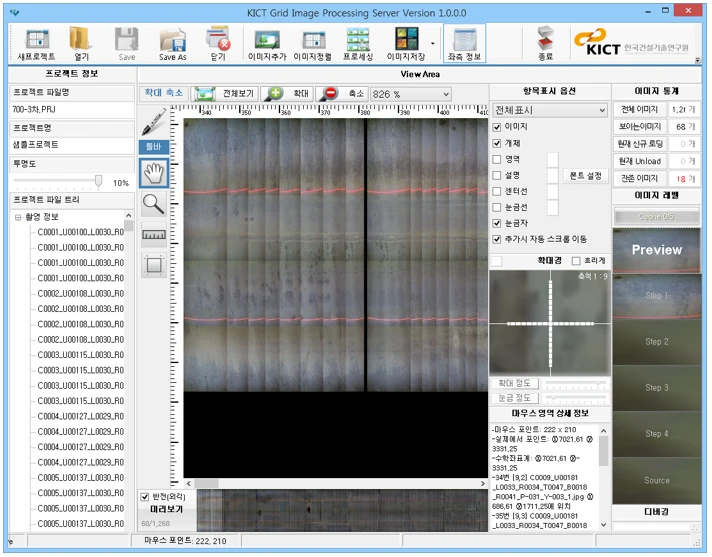This screenshot has height=557, width=712.
Task: Start processing with the 프로세싱 icon
Action: point(358,44)
